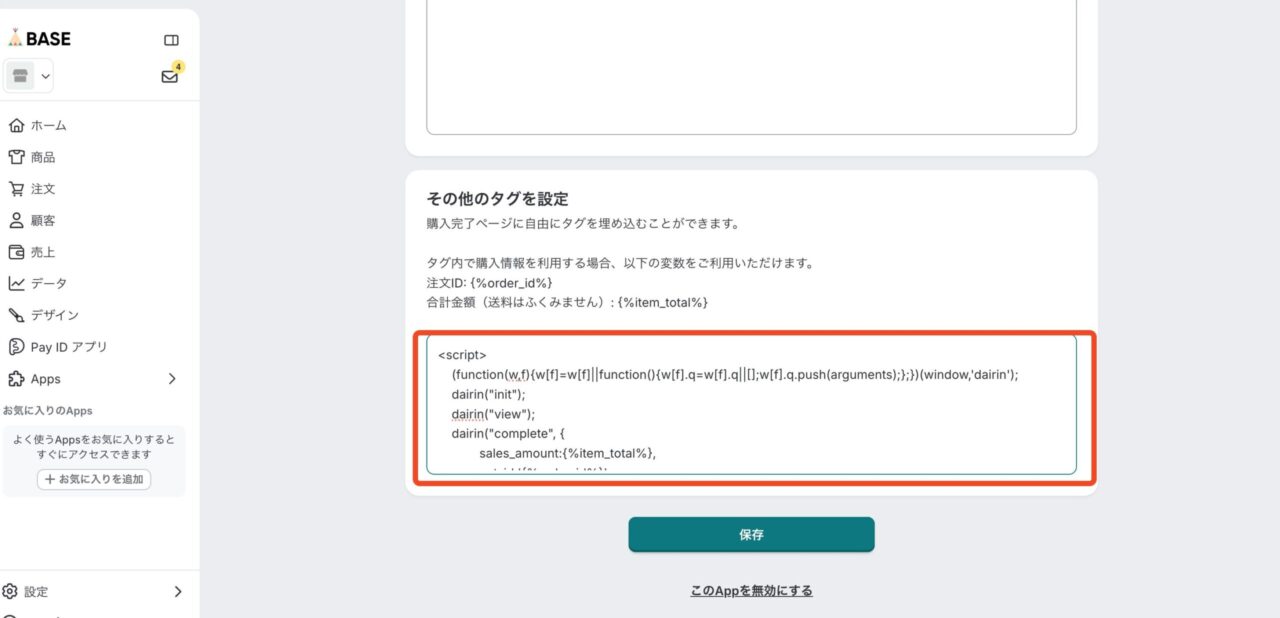Viewport: 1280px width, 618px height.
Task: Open the Apps menu item
Action: 45,379
